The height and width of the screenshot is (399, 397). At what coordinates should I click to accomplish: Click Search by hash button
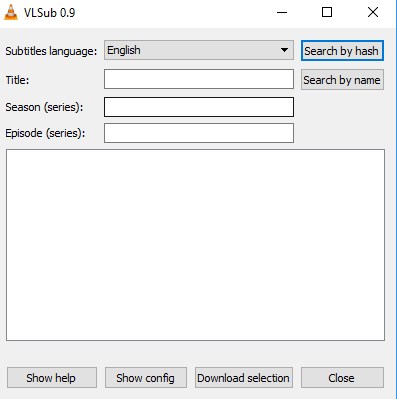(342, 51)
